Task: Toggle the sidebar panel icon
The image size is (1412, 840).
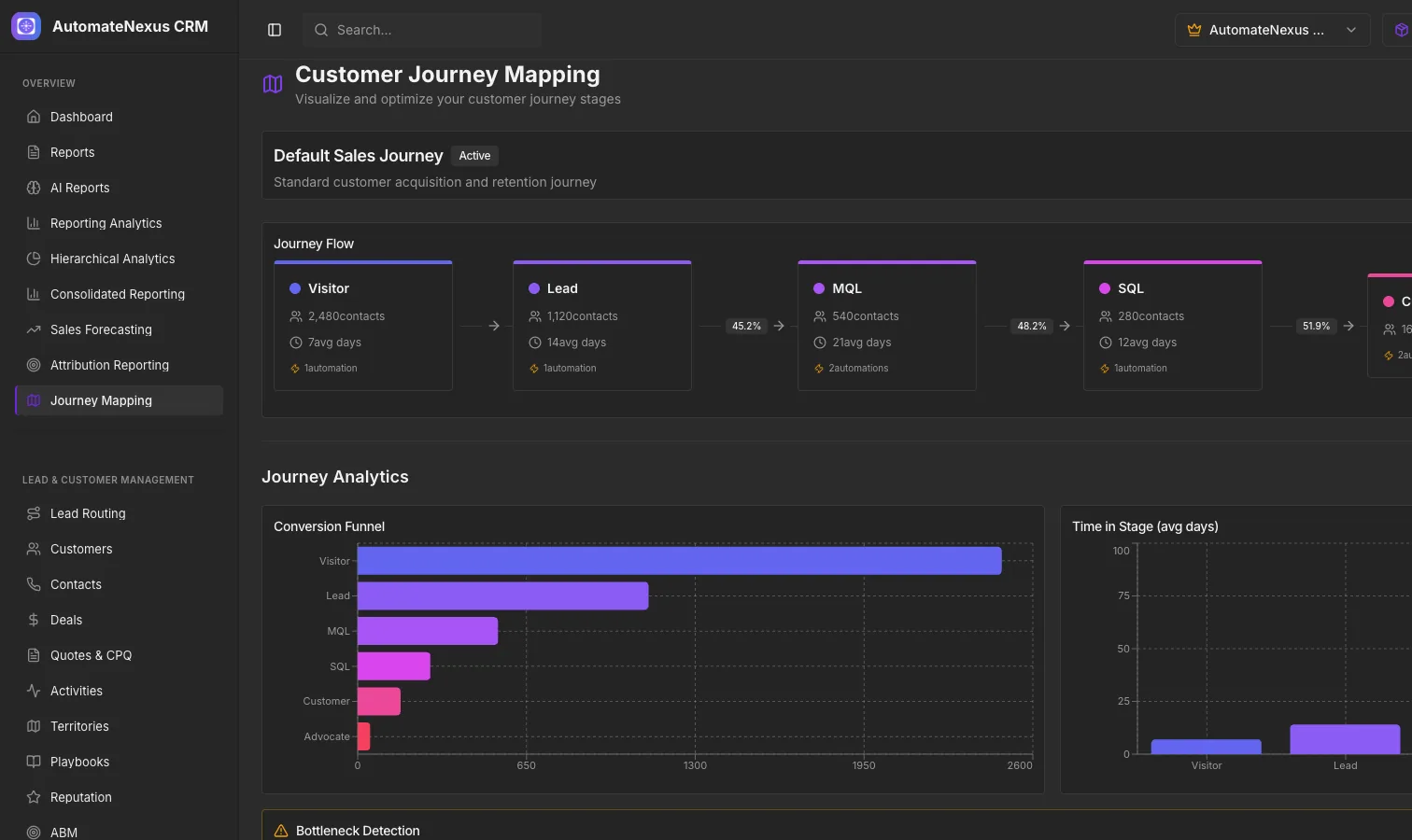Action: (x=275, y=30)
